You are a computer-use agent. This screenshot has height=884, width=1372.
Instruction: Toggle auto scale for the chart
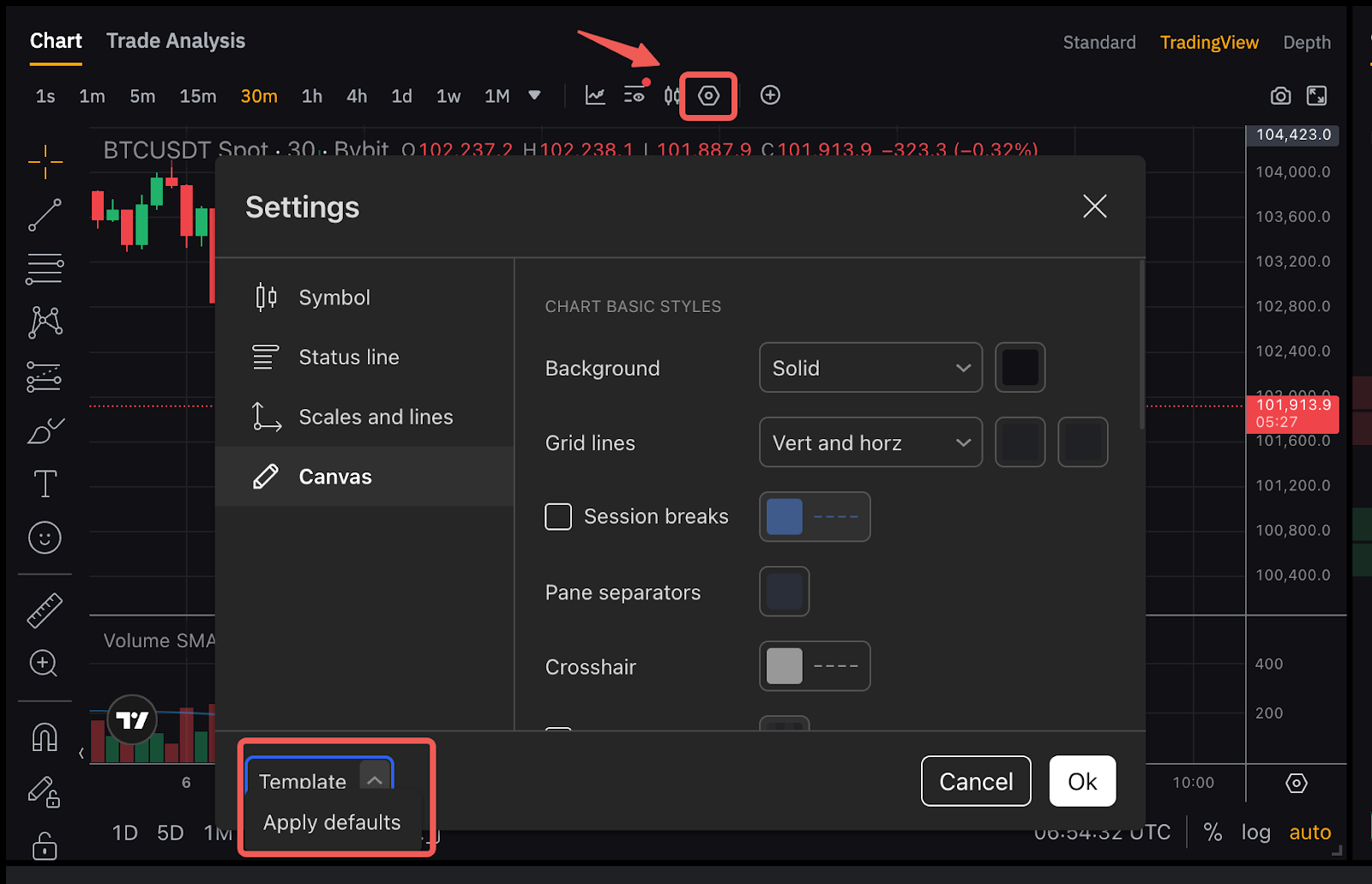1309,832
